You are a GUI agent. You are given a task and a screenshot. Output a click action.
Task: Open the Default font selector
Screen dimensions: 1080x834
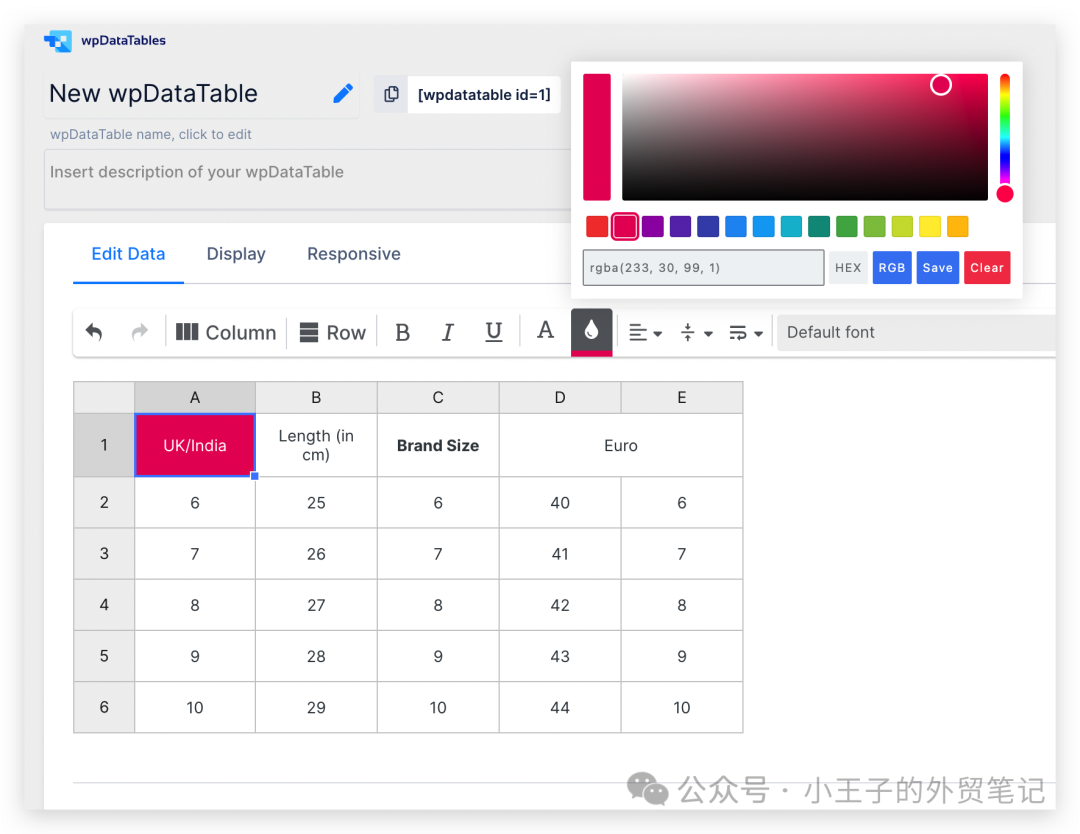(916, 332)
